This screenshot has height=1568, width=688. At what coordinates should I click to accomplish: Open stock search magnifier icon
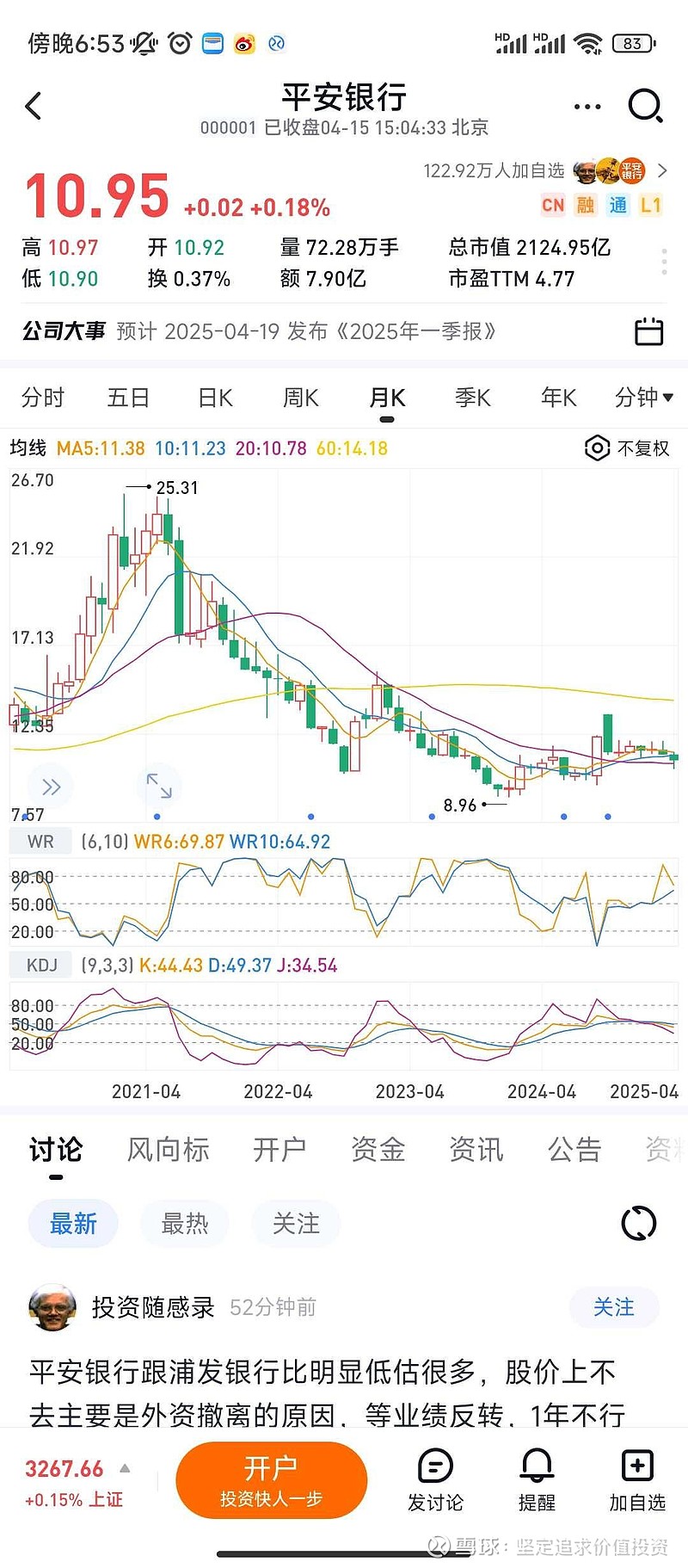(x=645, y=107)
